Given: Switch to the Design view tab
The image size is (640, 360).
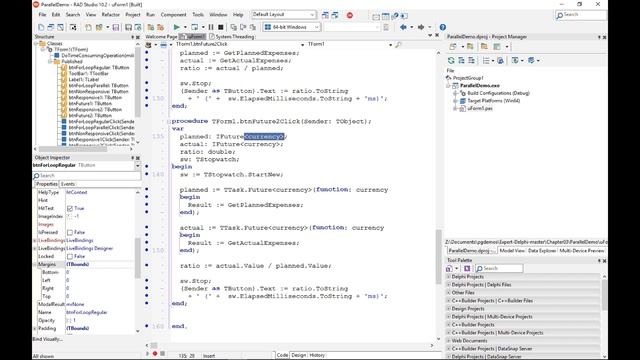Looking at the screenshot, I should pyautogui.click(x=298, y=355).
